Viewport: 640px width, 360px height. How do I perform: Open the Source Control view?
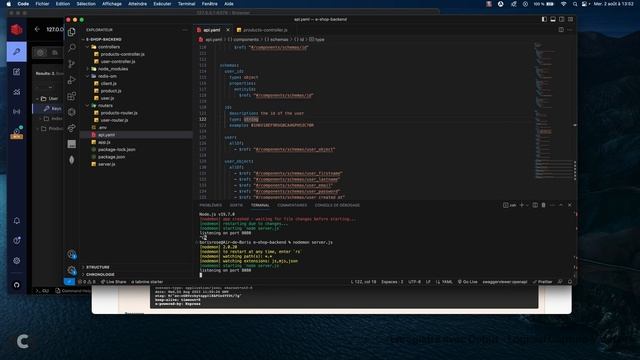pyautogui.click(x=72, y=64)
